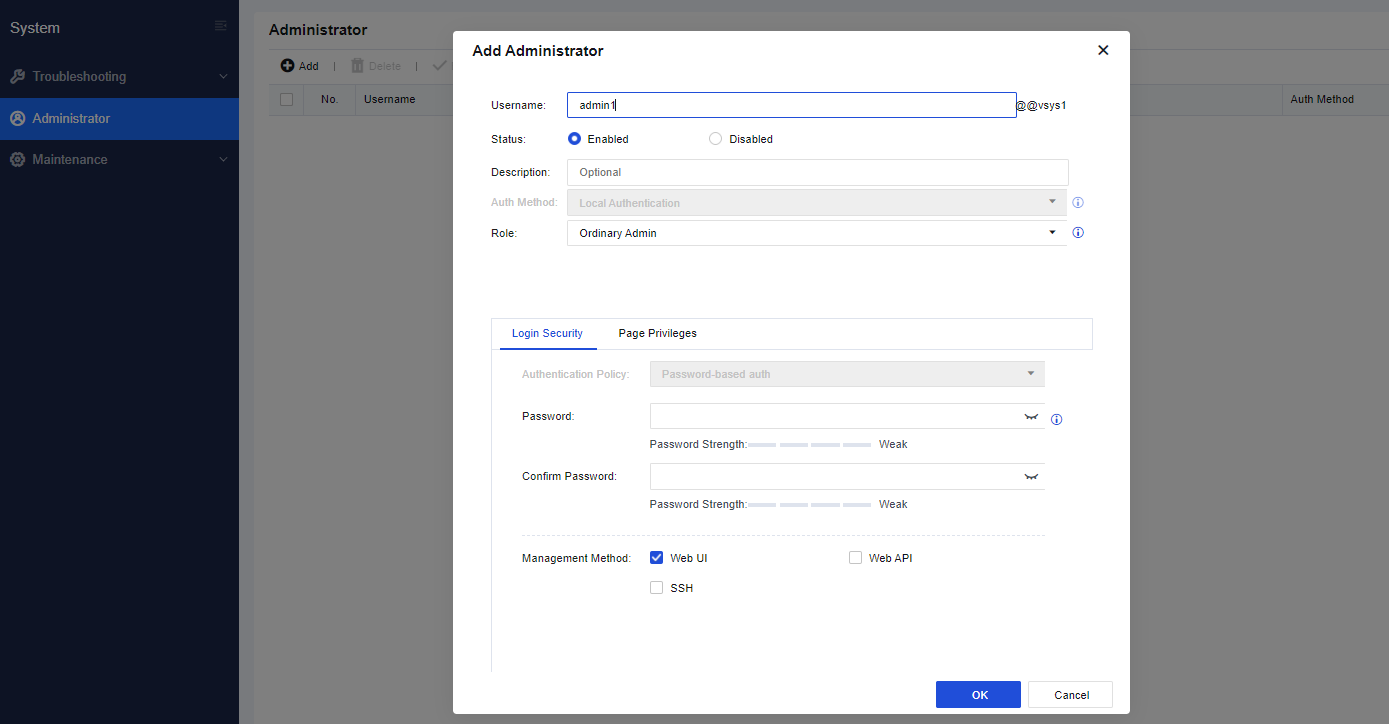The height and width of the screenshot is (724, 1389).
Task: Click into the Description input field
Action: [817, 172]
